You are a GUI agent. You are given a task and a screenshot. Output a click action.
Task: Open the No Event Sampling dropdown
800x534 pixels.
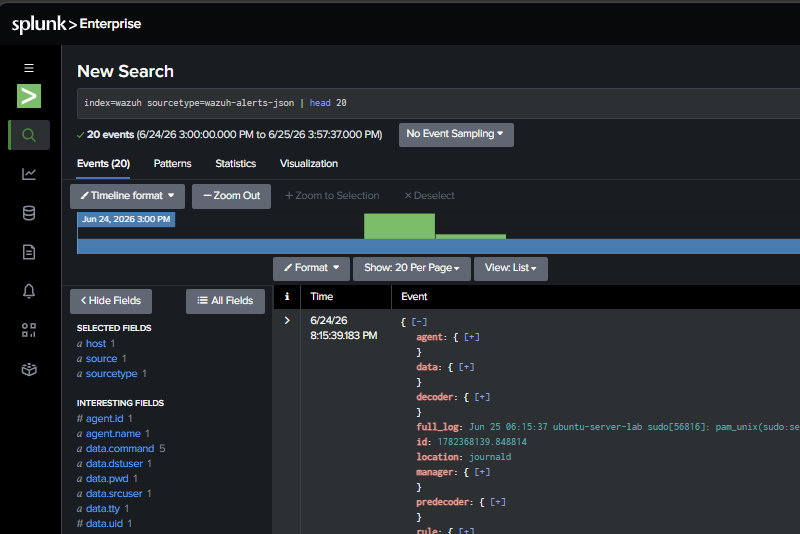[456, 135]
